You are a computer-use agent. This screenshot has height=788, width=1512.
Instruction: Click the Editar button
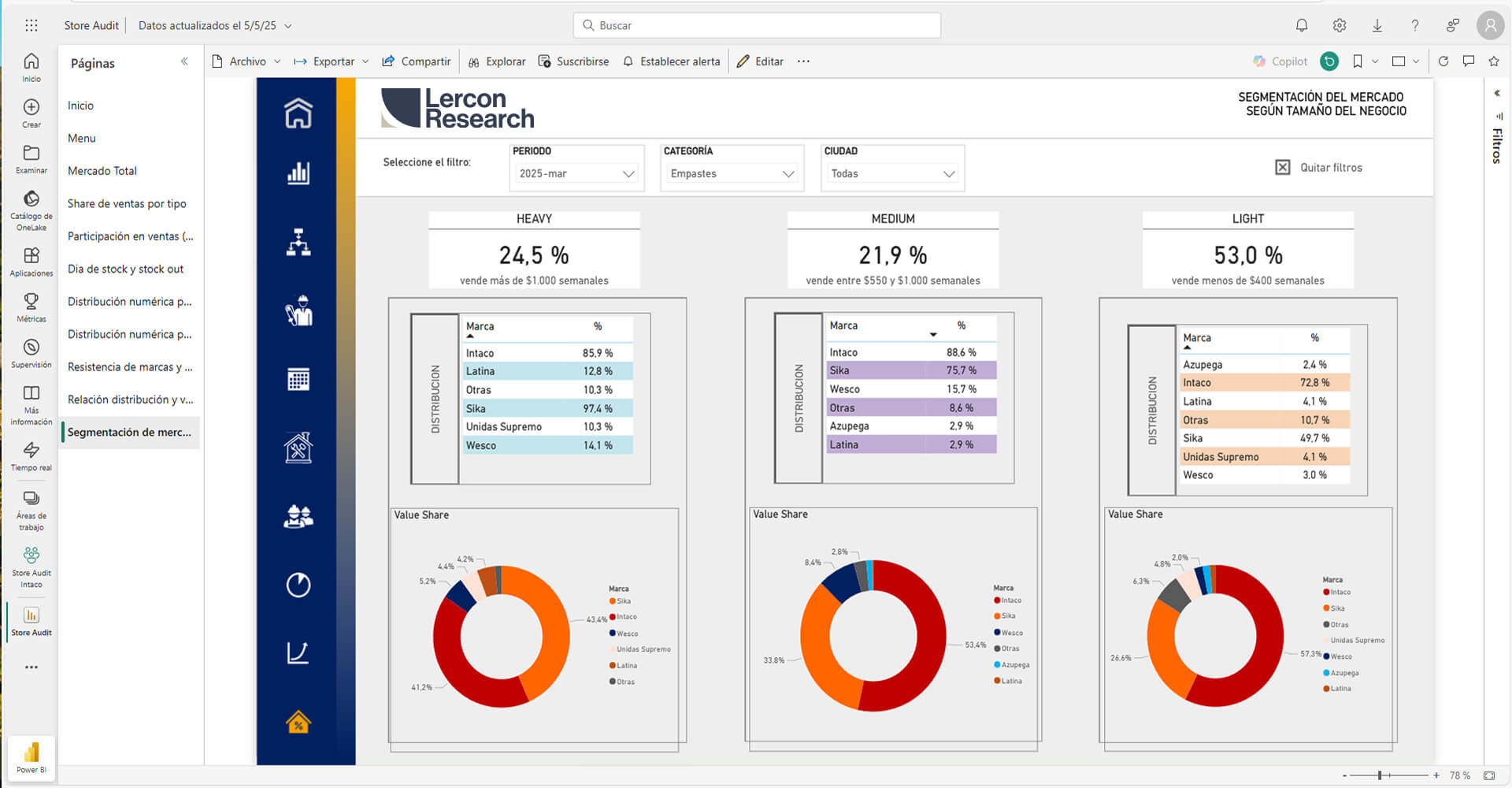click(x=760, y=61)
